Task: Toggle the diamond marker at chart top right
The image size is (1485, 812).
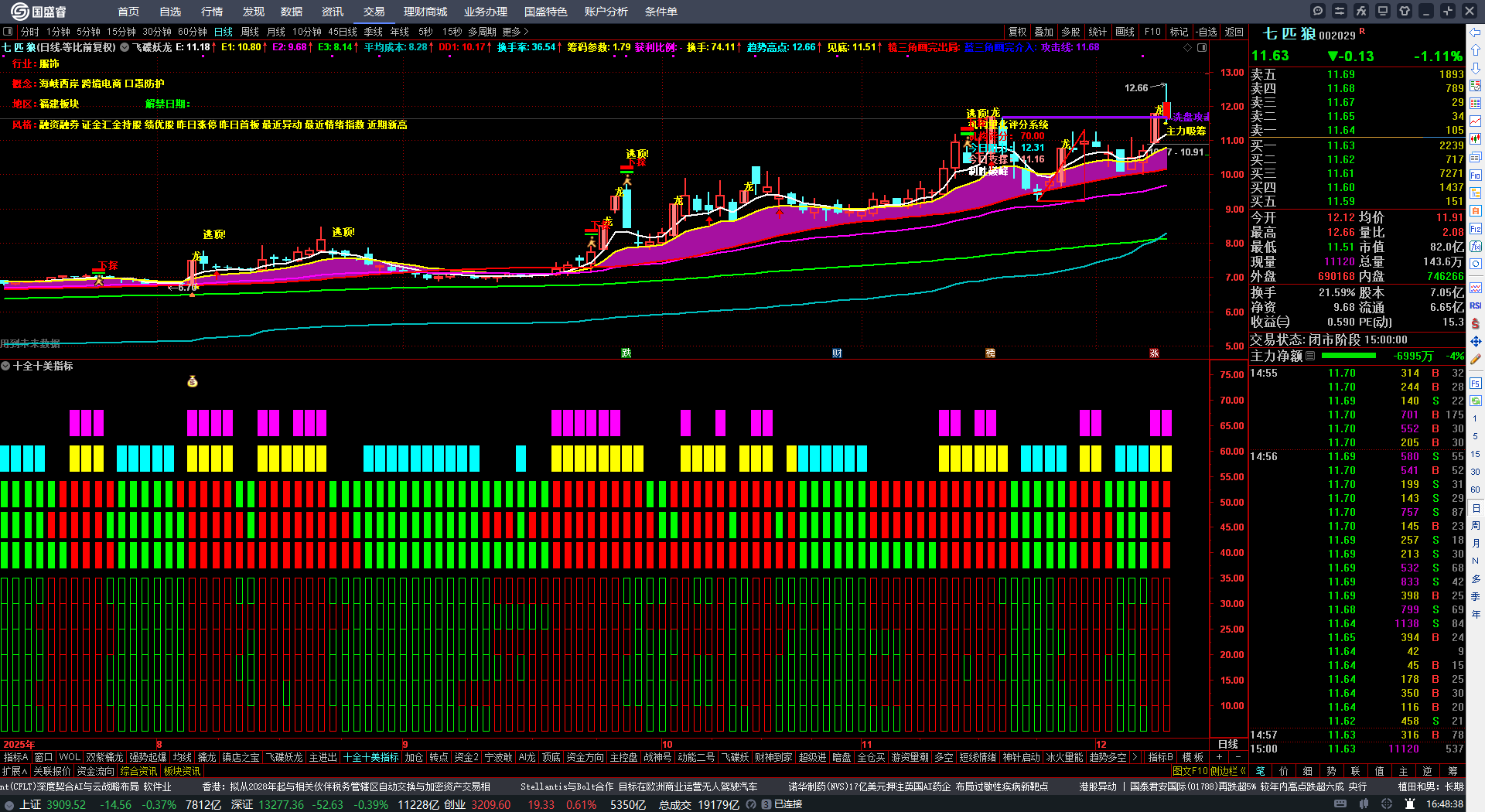Action: tap(1188, 47)
